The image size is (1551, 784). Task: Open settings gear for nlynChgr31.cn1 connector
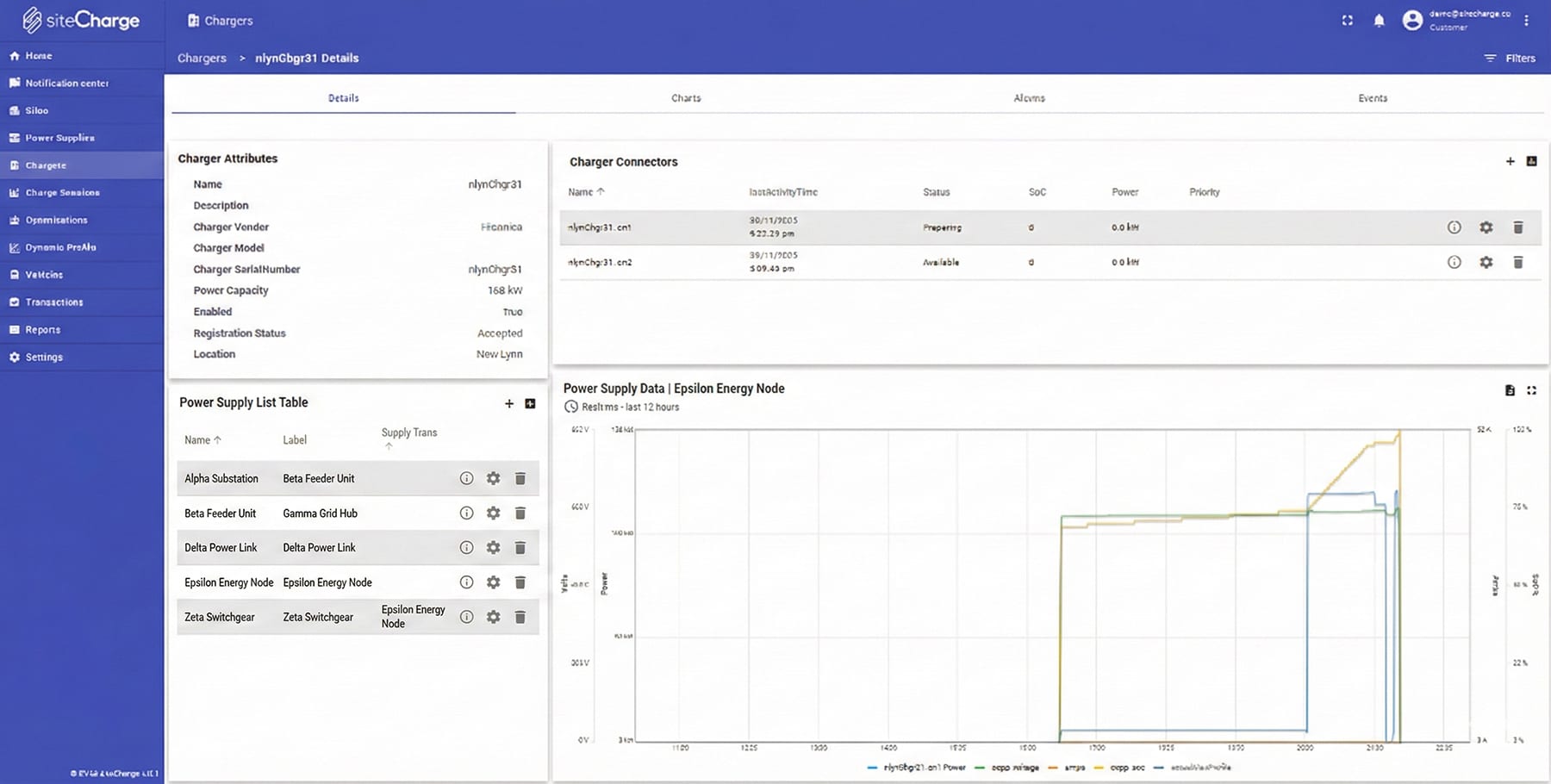pos(1486,227)
